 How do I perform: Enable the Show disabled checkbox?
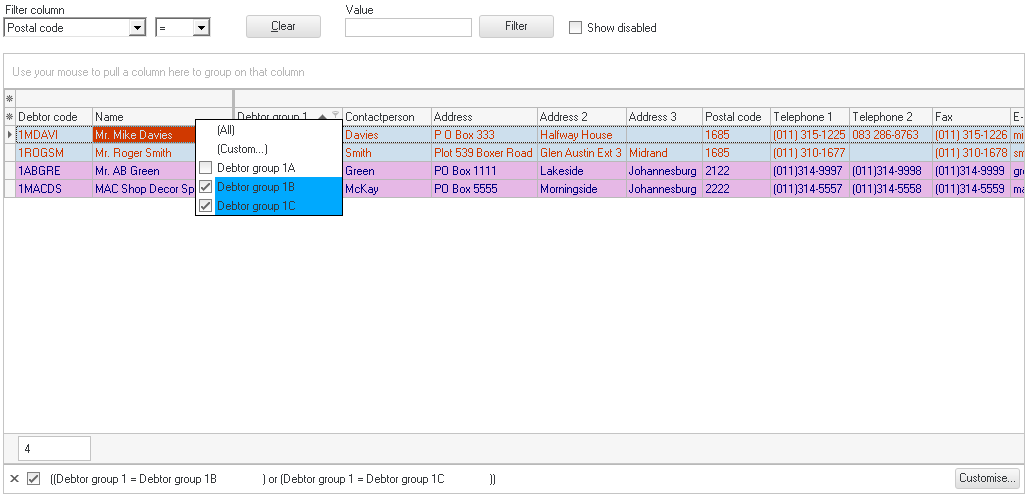[575, 28]
